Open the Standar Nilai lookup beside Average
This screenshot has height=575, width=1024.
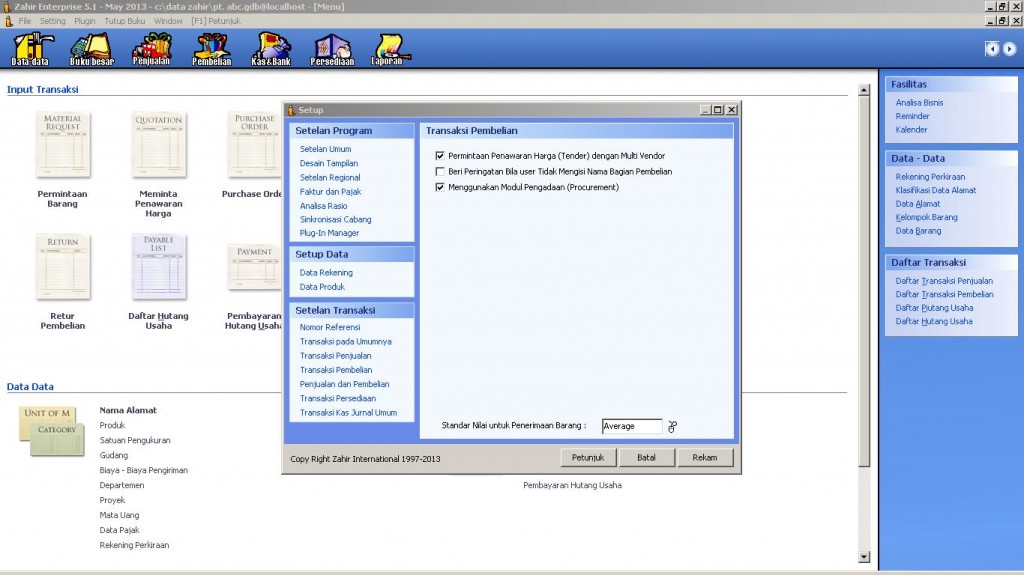pyautogui.click(x=673, y=427)
